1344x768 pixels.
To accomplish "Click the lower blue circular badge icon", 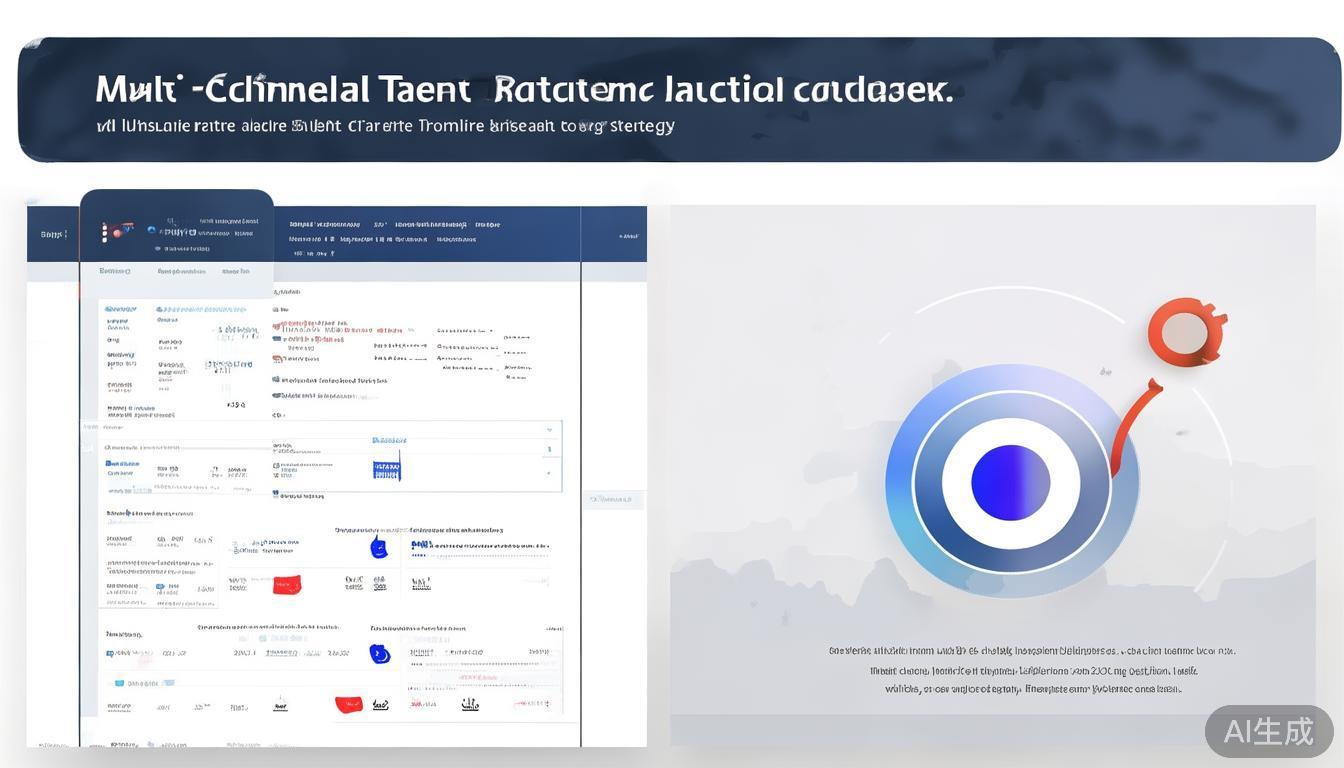I will click(x=379, y=654).
